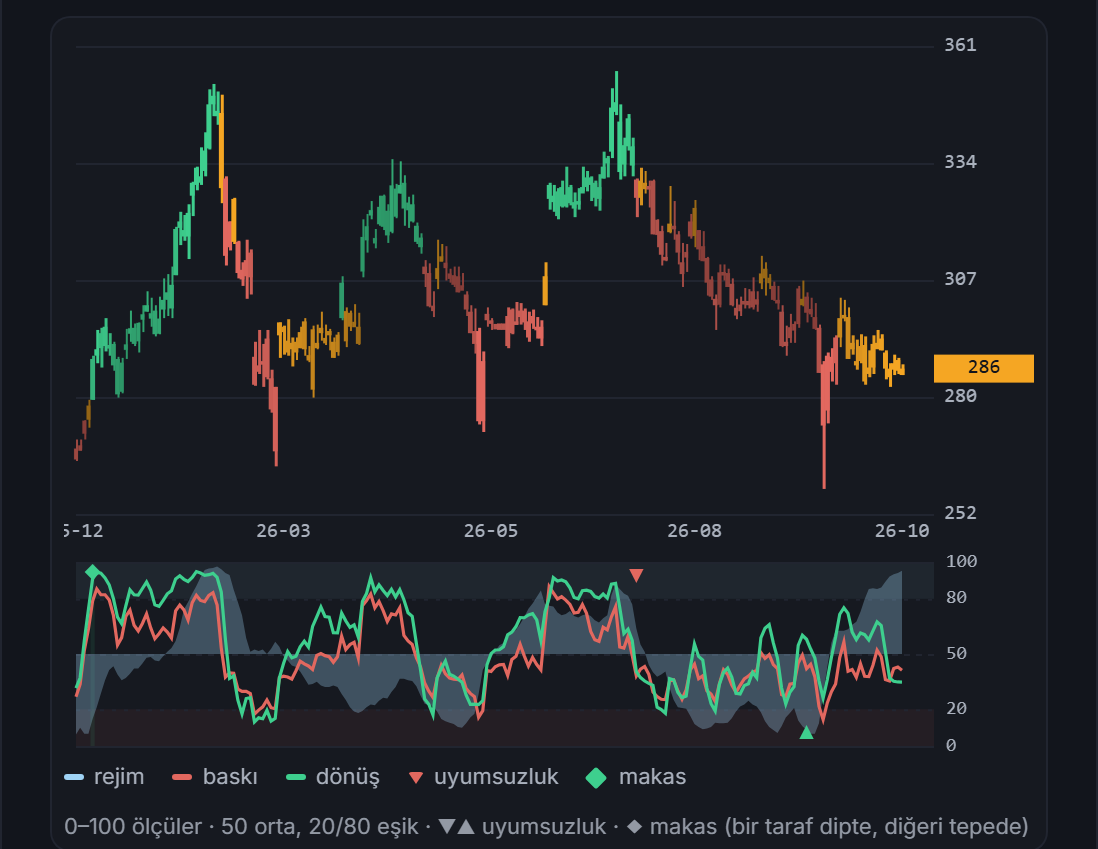
Task: Click the green up-triangle divergence marker in oscillator
Action: [807, 733]
